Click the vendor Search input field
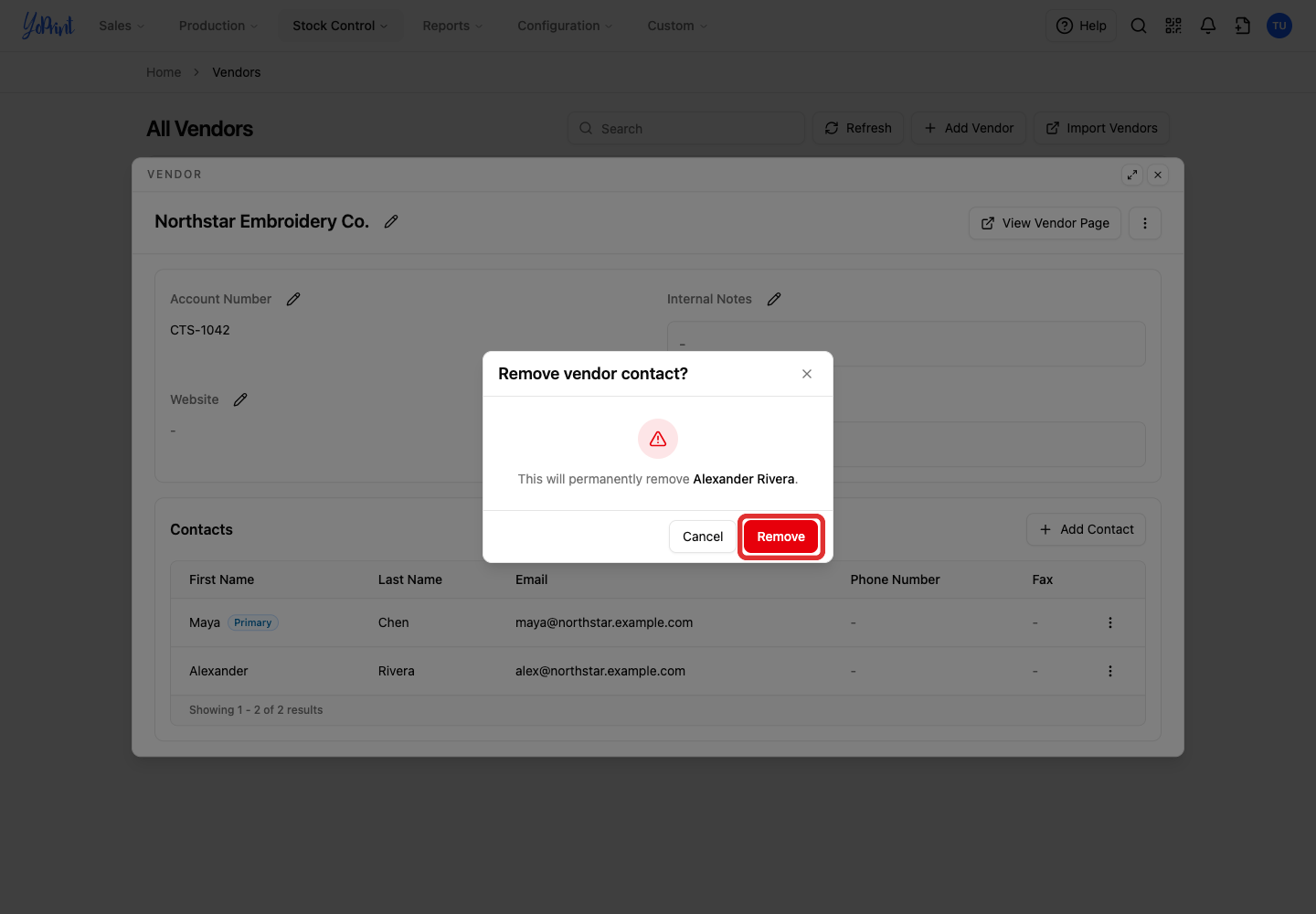 686,128
